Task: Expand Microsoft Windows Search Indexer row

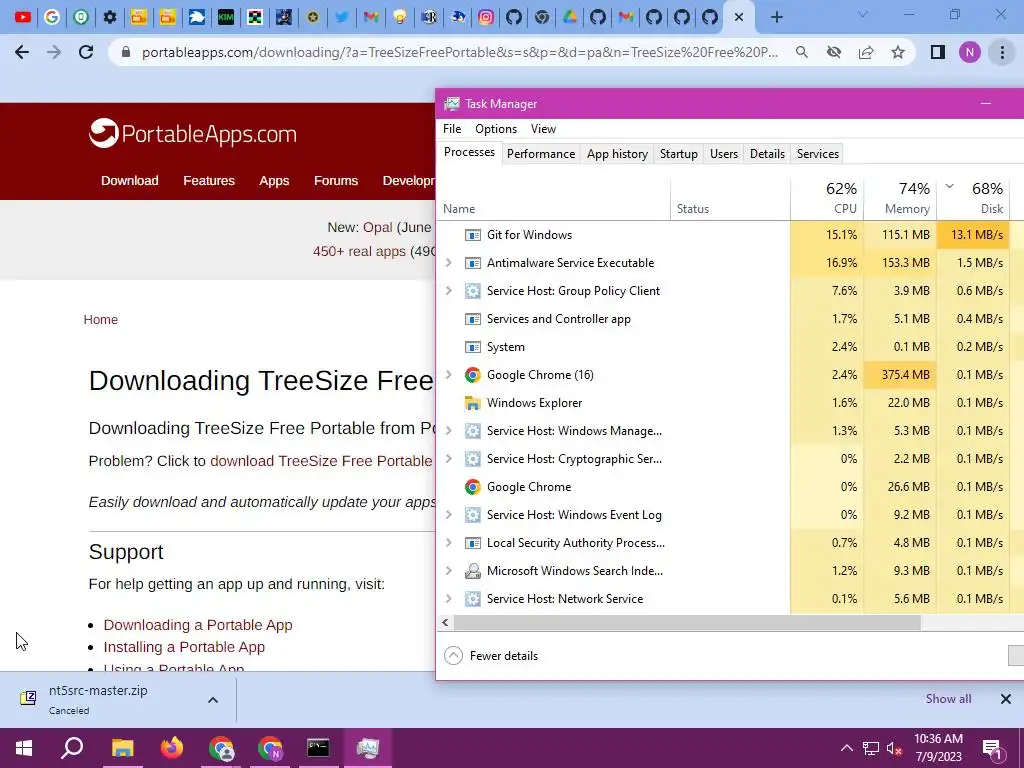Action: [449, 571]
